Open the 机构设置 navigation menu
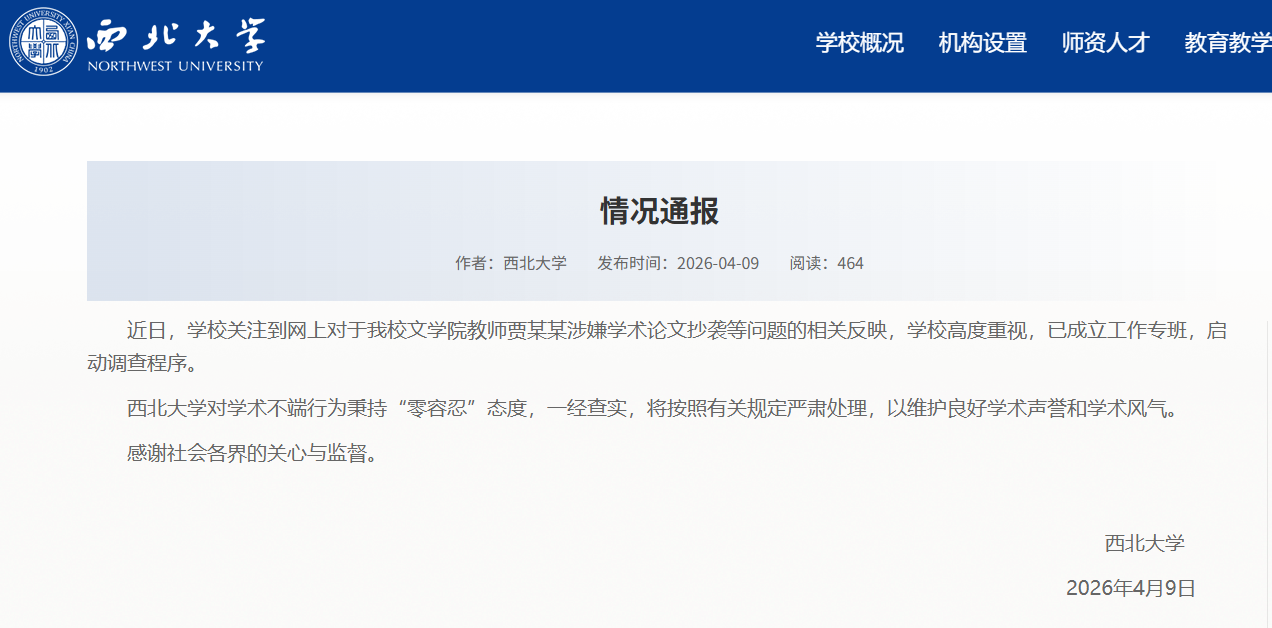 pos(982,43)
